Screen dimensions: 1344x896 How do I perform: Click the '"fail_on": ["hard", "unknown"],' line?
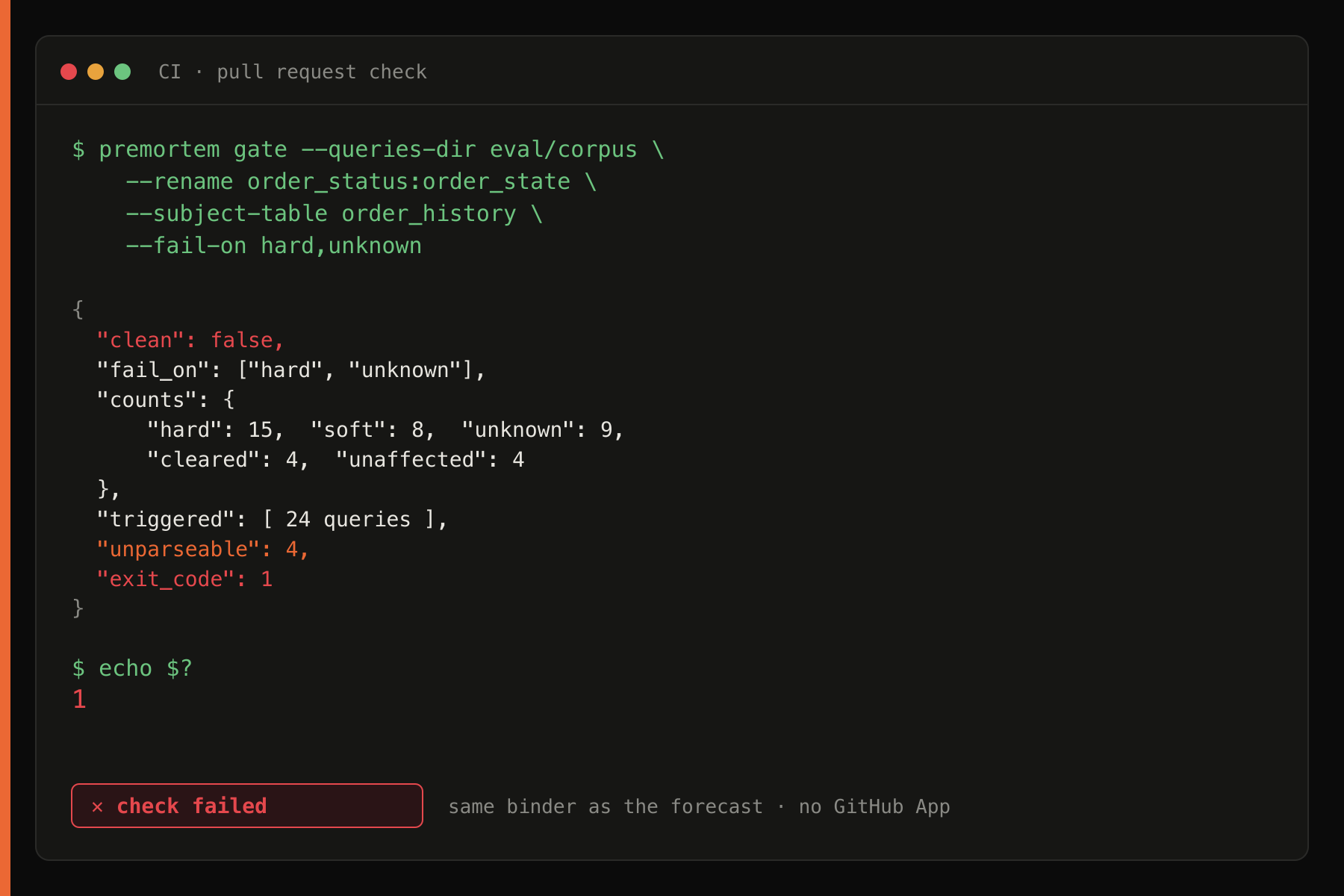point(291,370)
